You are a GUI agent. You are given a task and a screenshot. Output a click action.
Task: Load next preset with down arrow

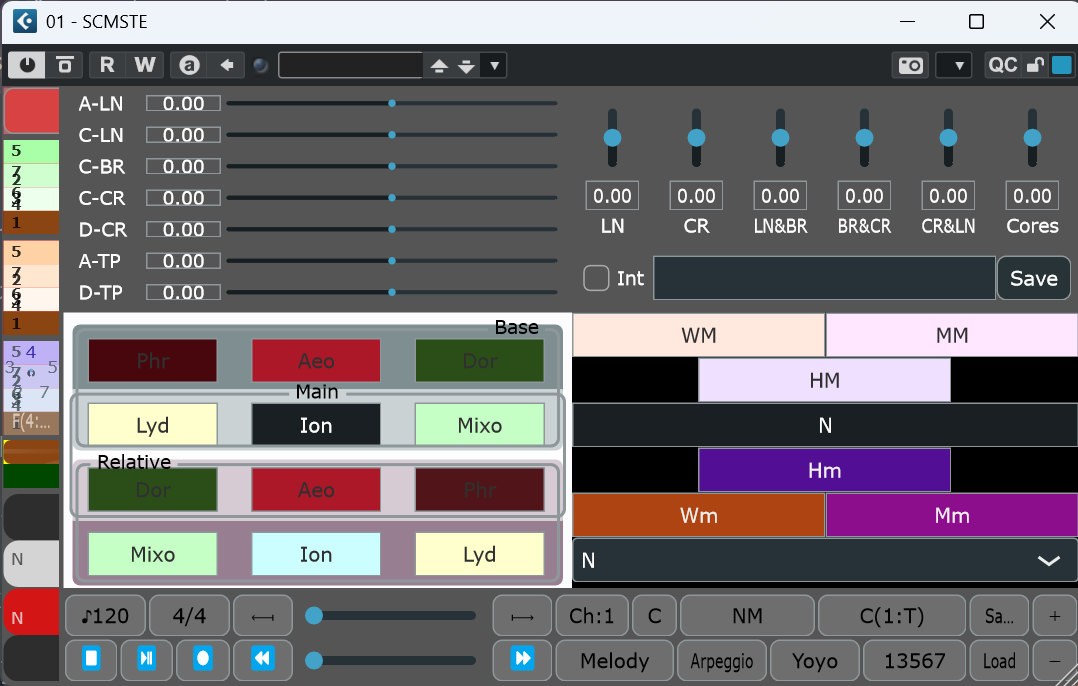[466, 66]
